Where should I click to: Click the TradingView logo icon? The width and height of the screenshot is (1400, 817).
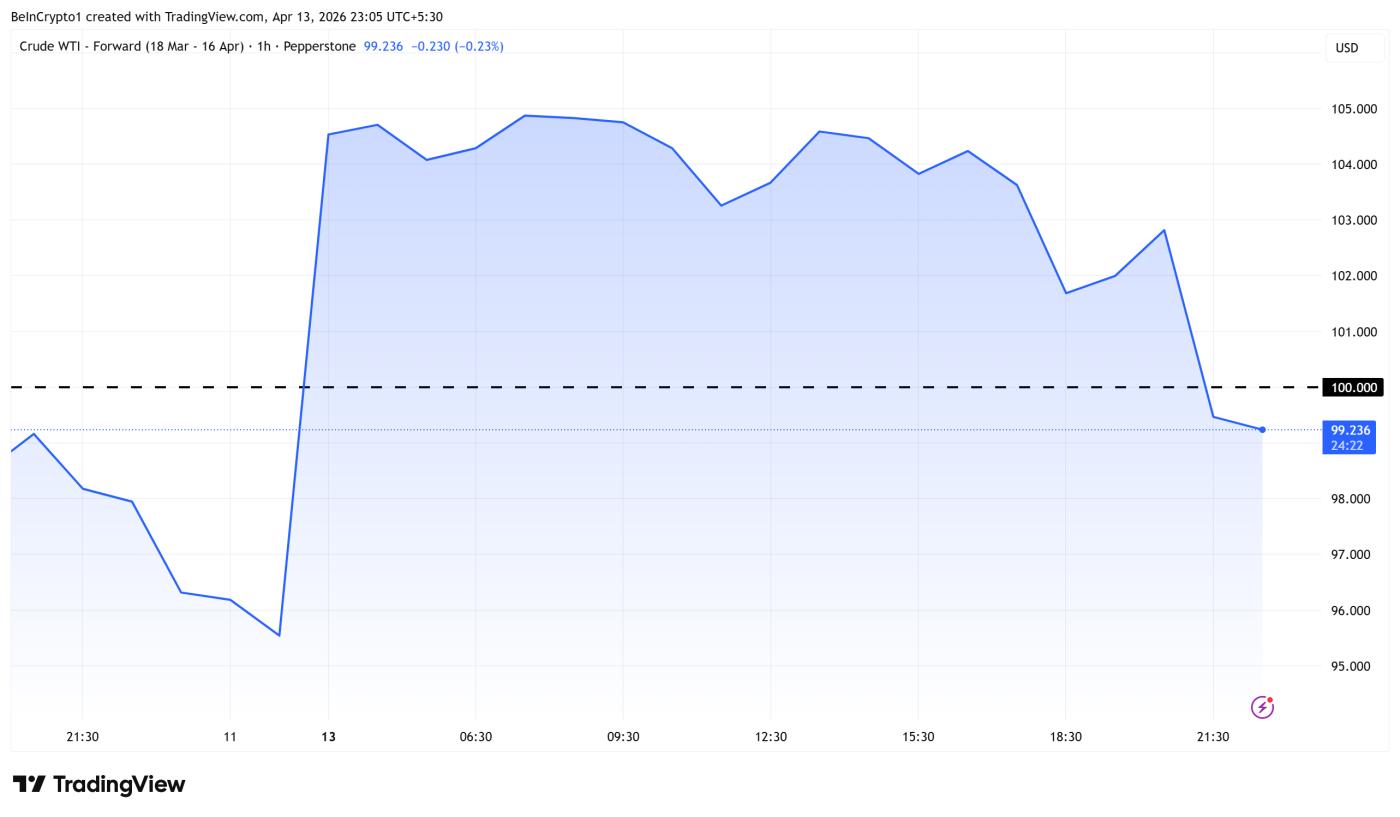tap(28, 784)
